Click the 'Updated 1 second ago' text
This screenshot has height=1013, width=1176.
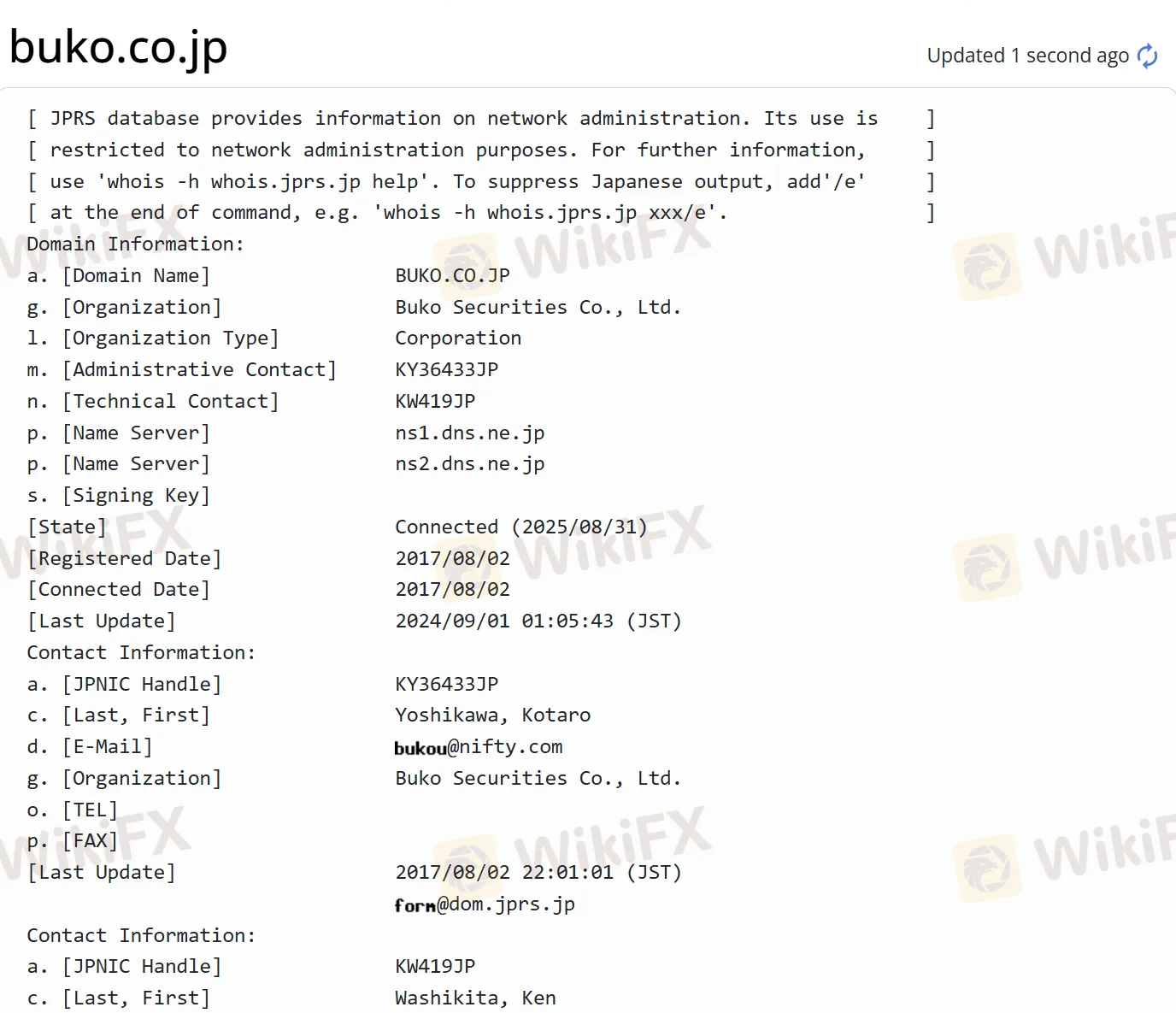1028,56
